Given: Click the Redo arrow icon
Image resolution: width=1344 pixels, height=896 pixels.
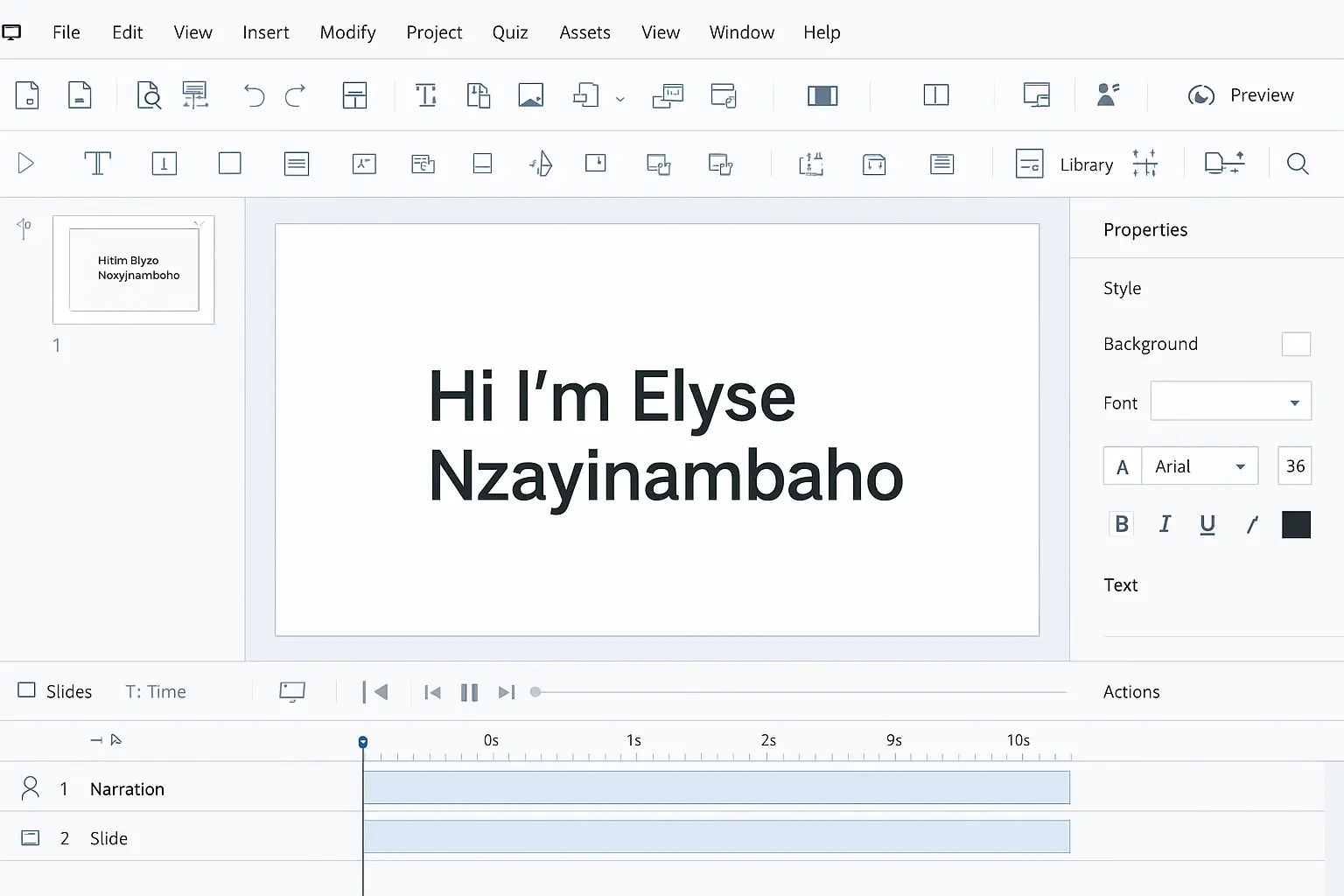Looking at the screenshot, I should click(x=297, y=95).
